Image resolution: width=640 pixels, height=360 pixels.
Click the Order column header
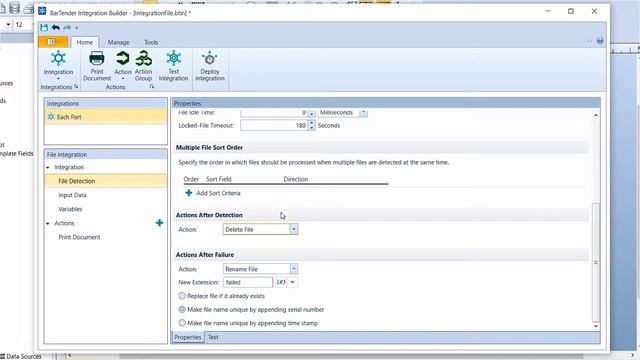(x=191, y=179)
